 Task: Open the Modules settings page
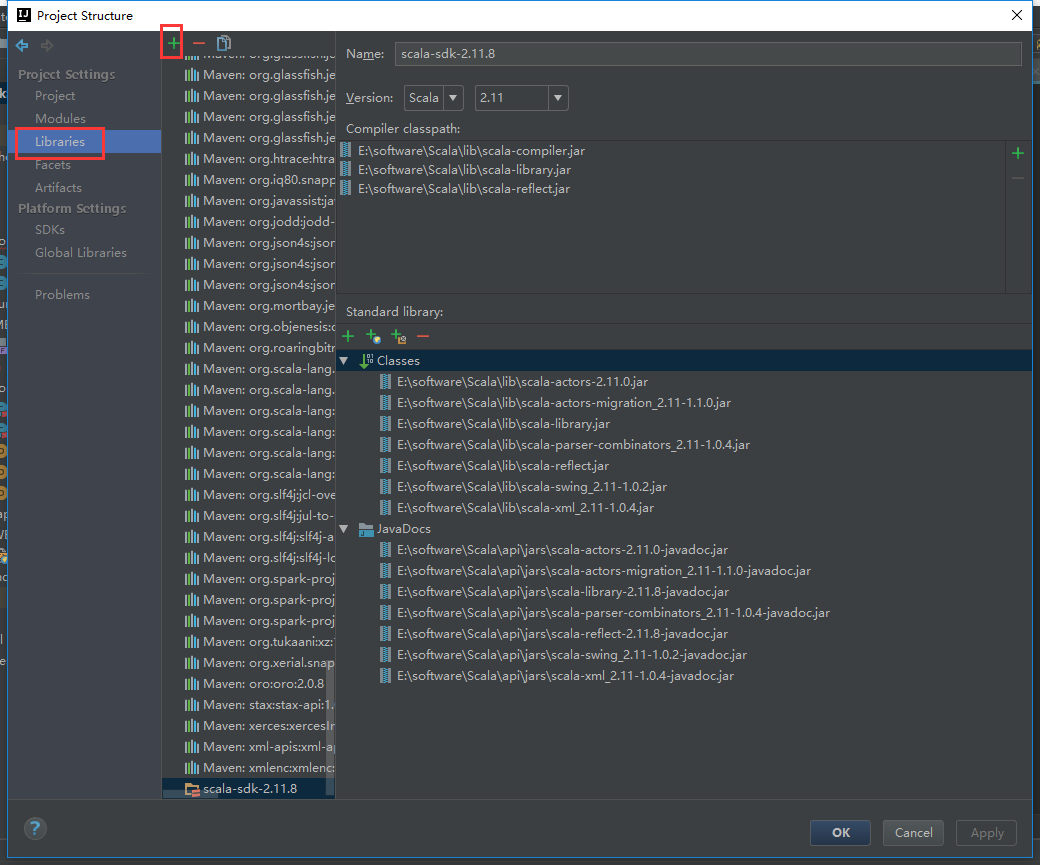tap(60, 118)
